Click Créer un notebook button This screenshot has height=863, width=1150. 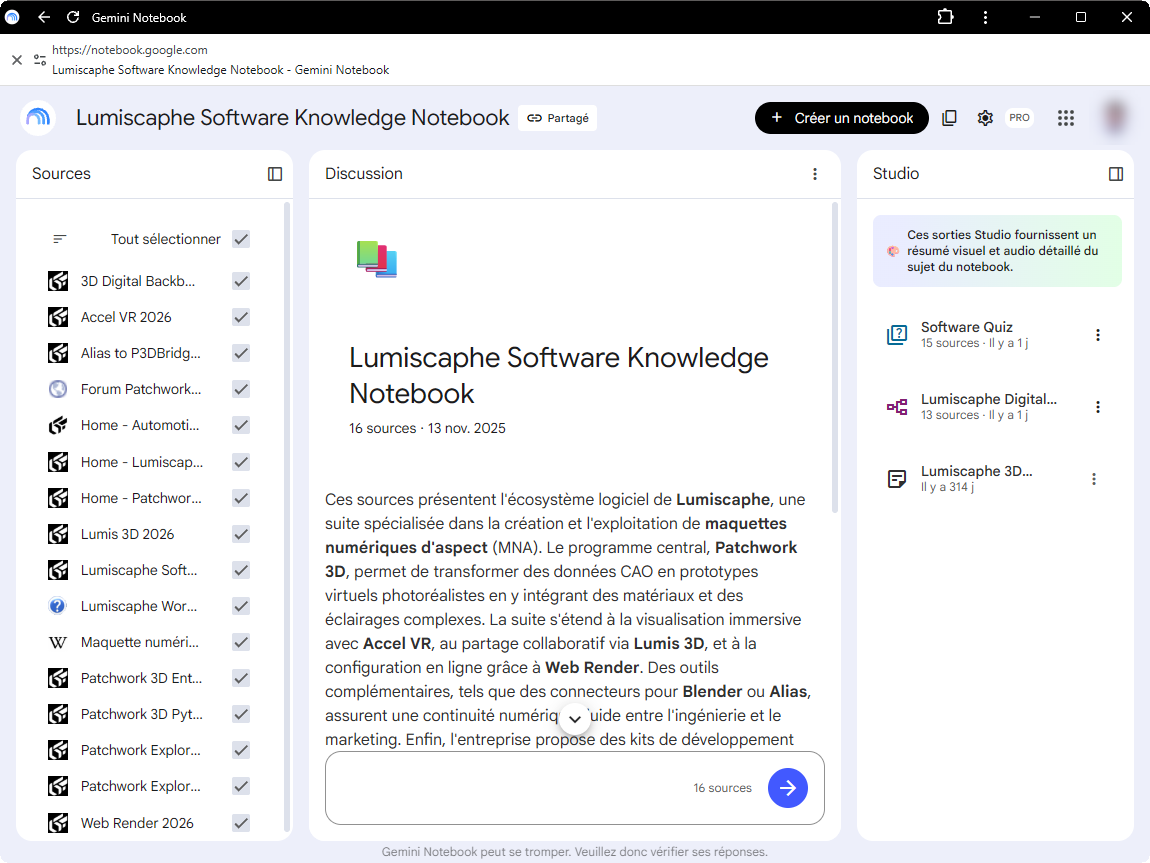841,118
